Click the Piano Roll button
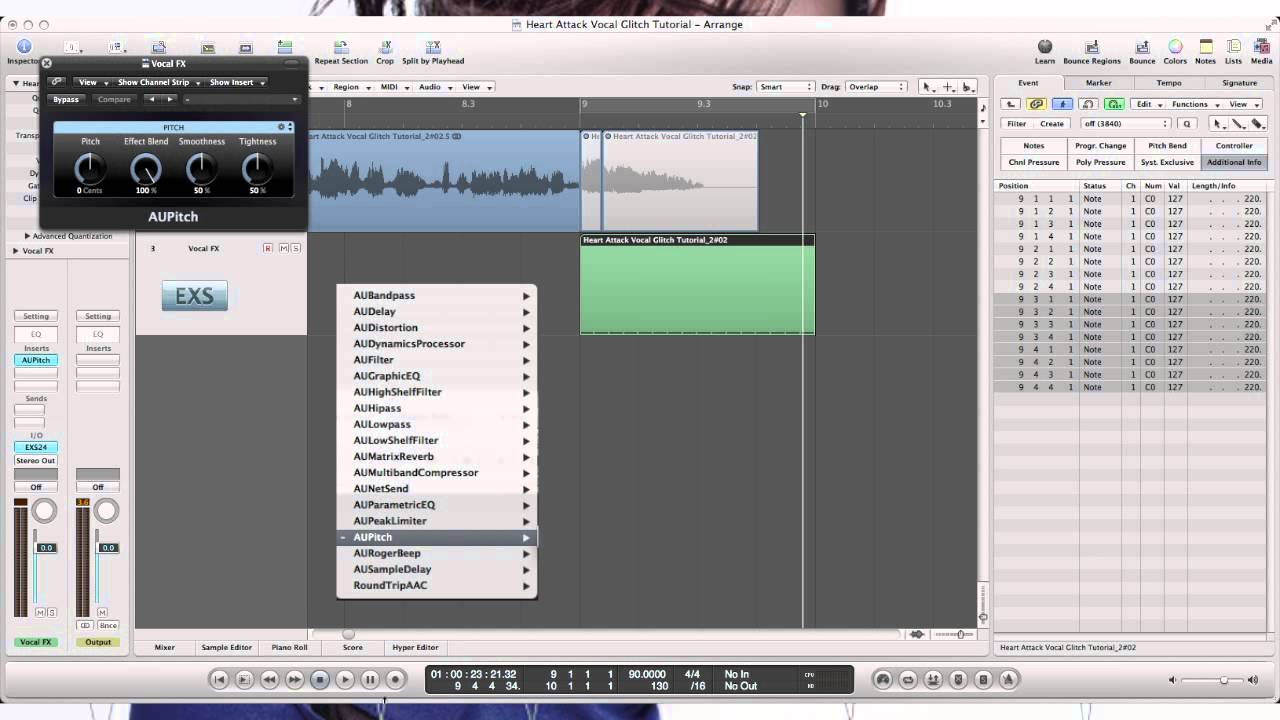The height and width of the screenshot is (720, 1280). point(289,647)
